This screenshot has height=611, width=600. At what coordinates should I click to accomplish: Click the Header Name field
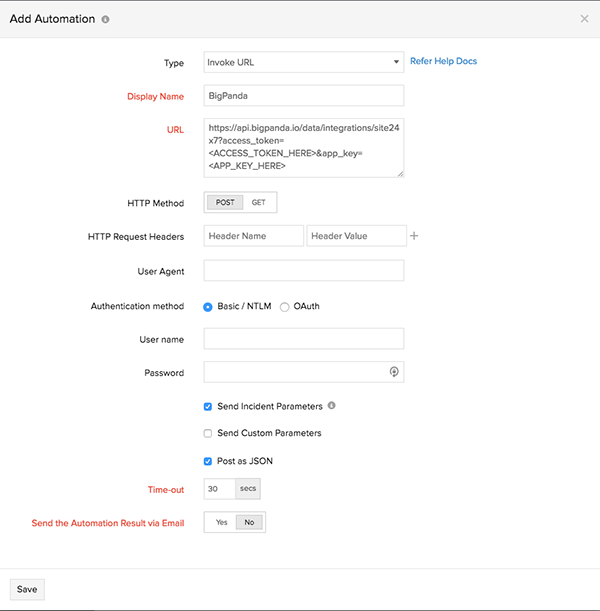pyautogui.click(x=254, y=236)
